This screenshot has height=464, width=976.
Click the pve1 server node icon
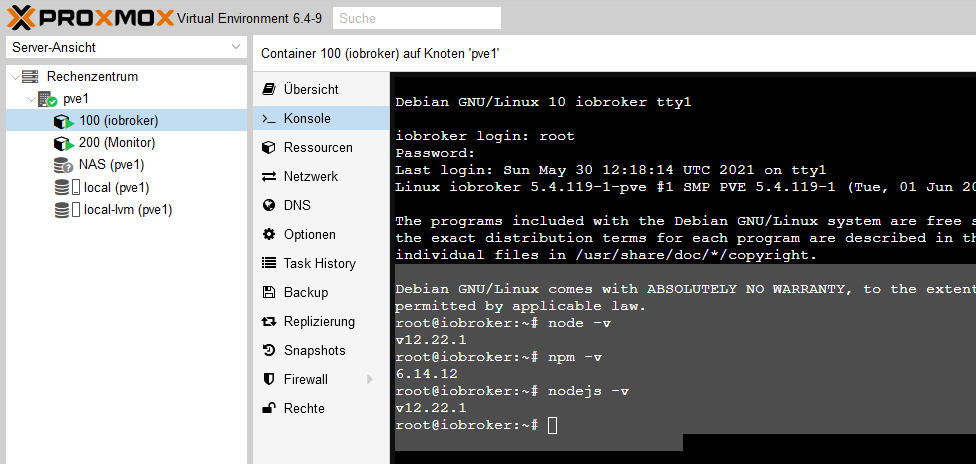[x=47, y=99]
